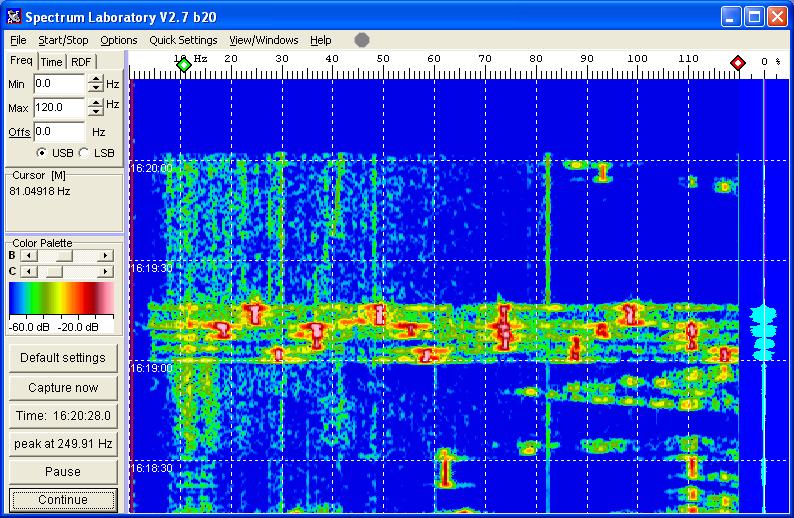
Task: Open the Help menu
Action: (321, 40)
